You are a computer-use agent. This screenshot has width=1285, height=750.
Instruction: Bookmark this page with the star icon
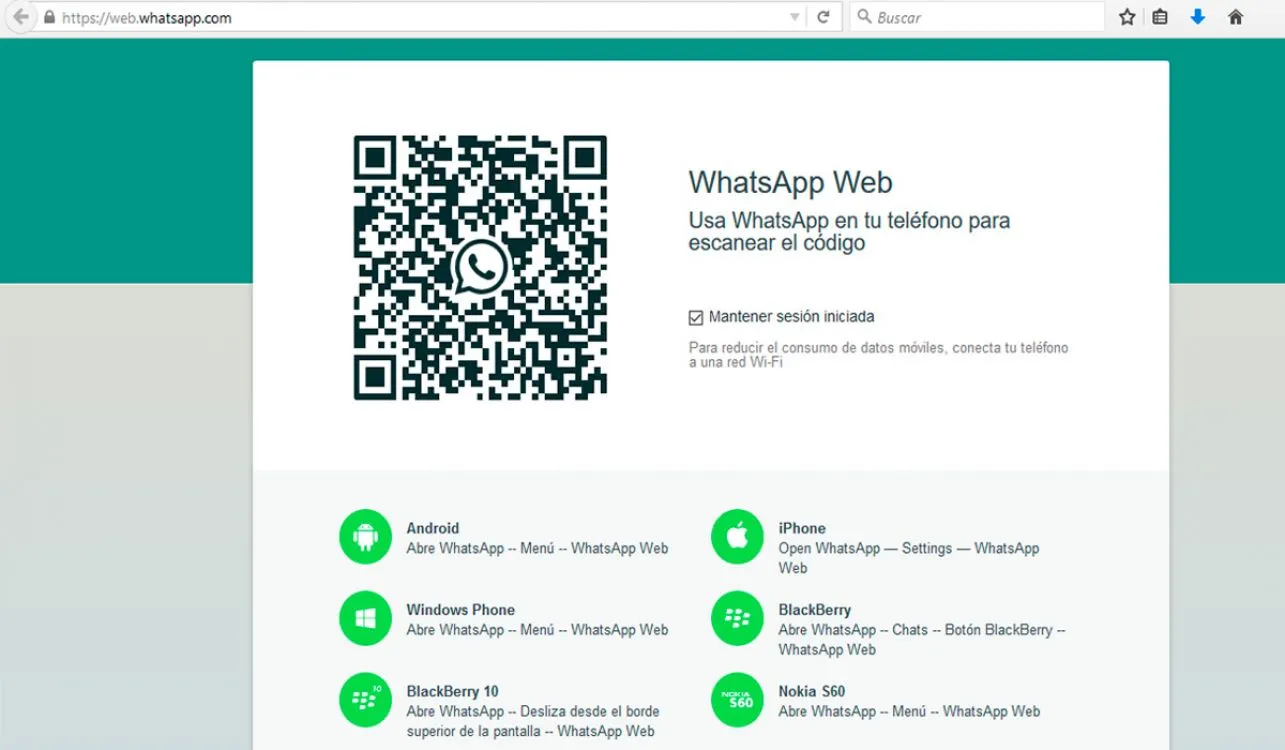(1127, 17)
